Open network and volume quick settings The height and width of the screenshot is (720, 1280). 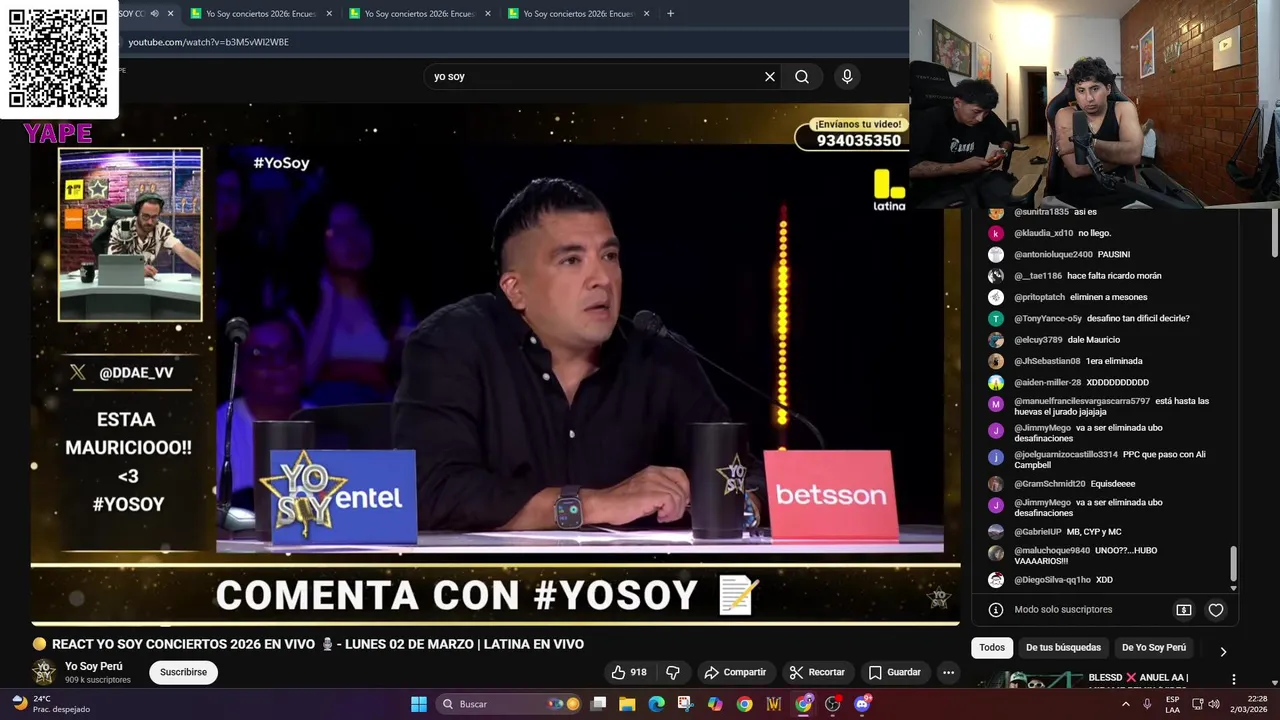tap(1204, 704)
